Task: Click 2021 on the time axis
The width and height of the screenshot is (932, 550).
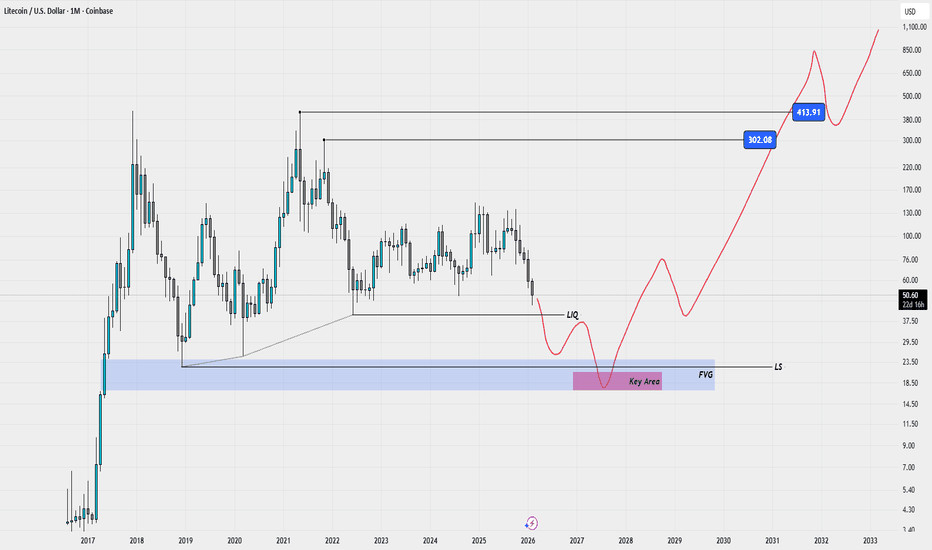Action: [283, 540]
